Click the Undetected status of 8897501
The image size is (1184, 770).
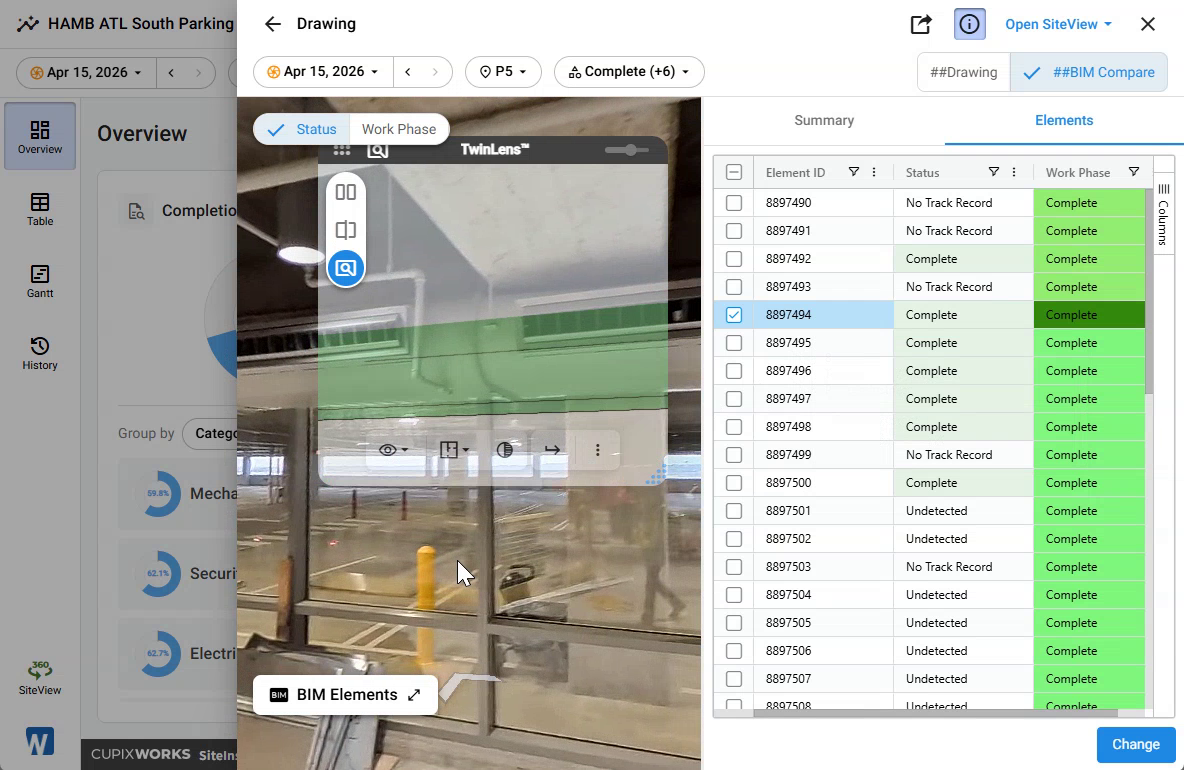click(x=964, y=511)
